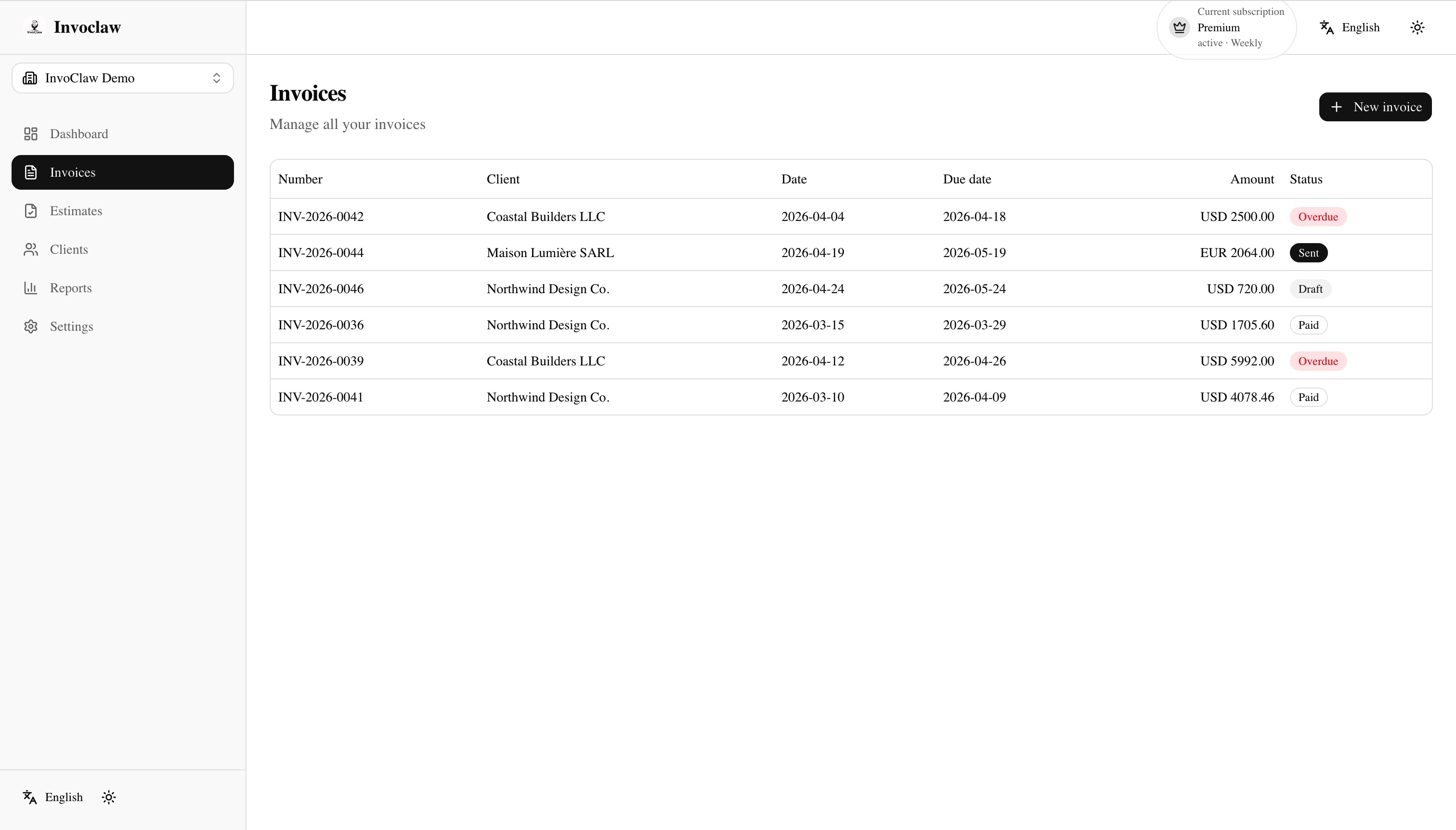Image resolution: width=1456 pixels, height=830 pixels.
Task: Click amount USD 2500.00
Action: (x=1236, y=217)
